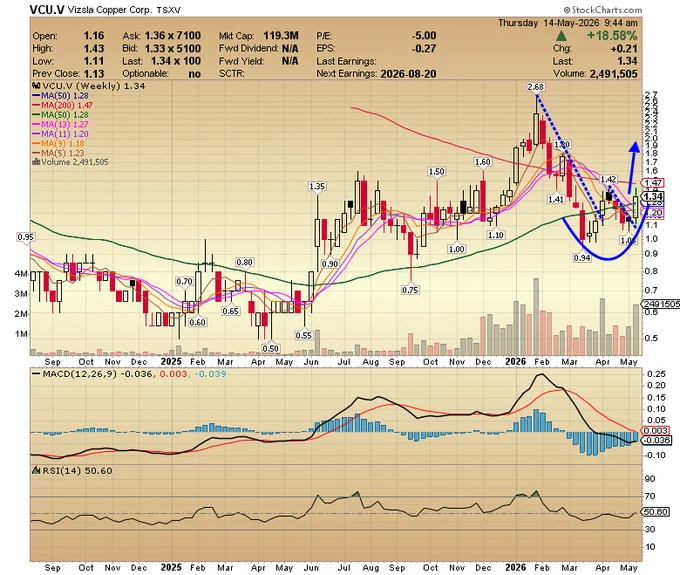Click the Ask quote 1.36 x 7100
Screen dimensions: 680x575
click(173, 36)
